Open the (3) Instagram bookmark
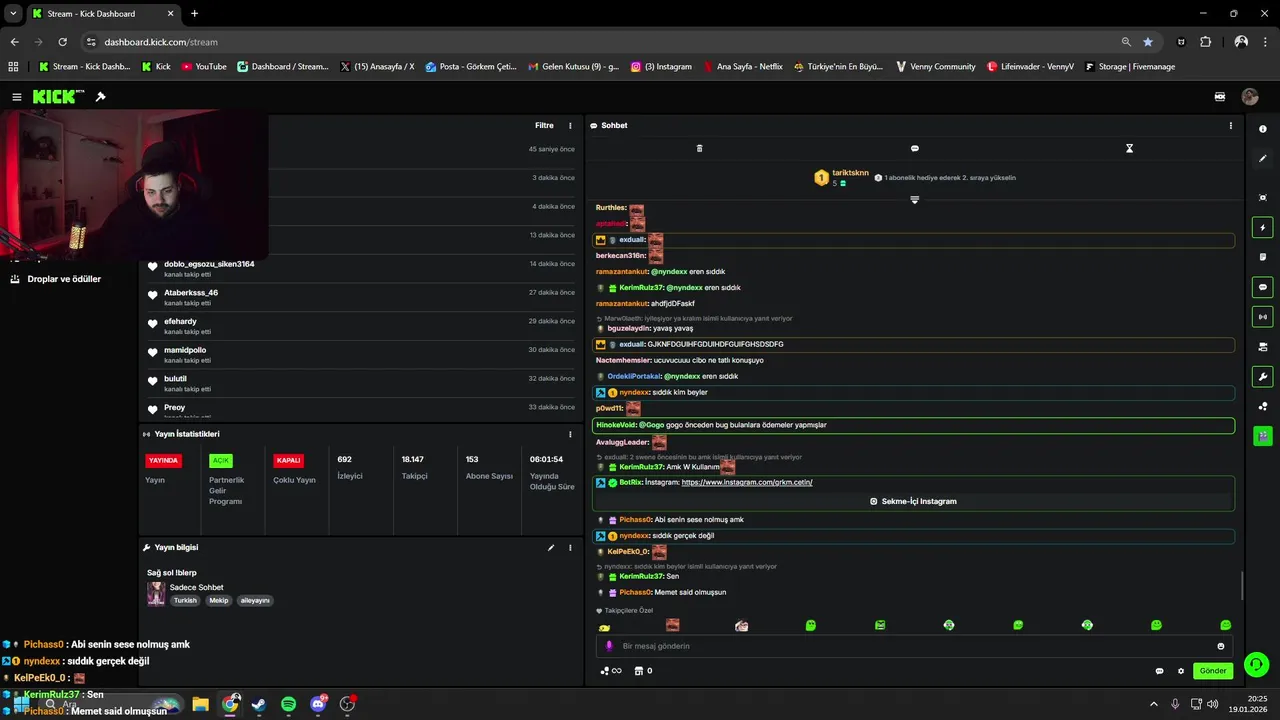This screenshot has width=1280, height=720. 661,67
